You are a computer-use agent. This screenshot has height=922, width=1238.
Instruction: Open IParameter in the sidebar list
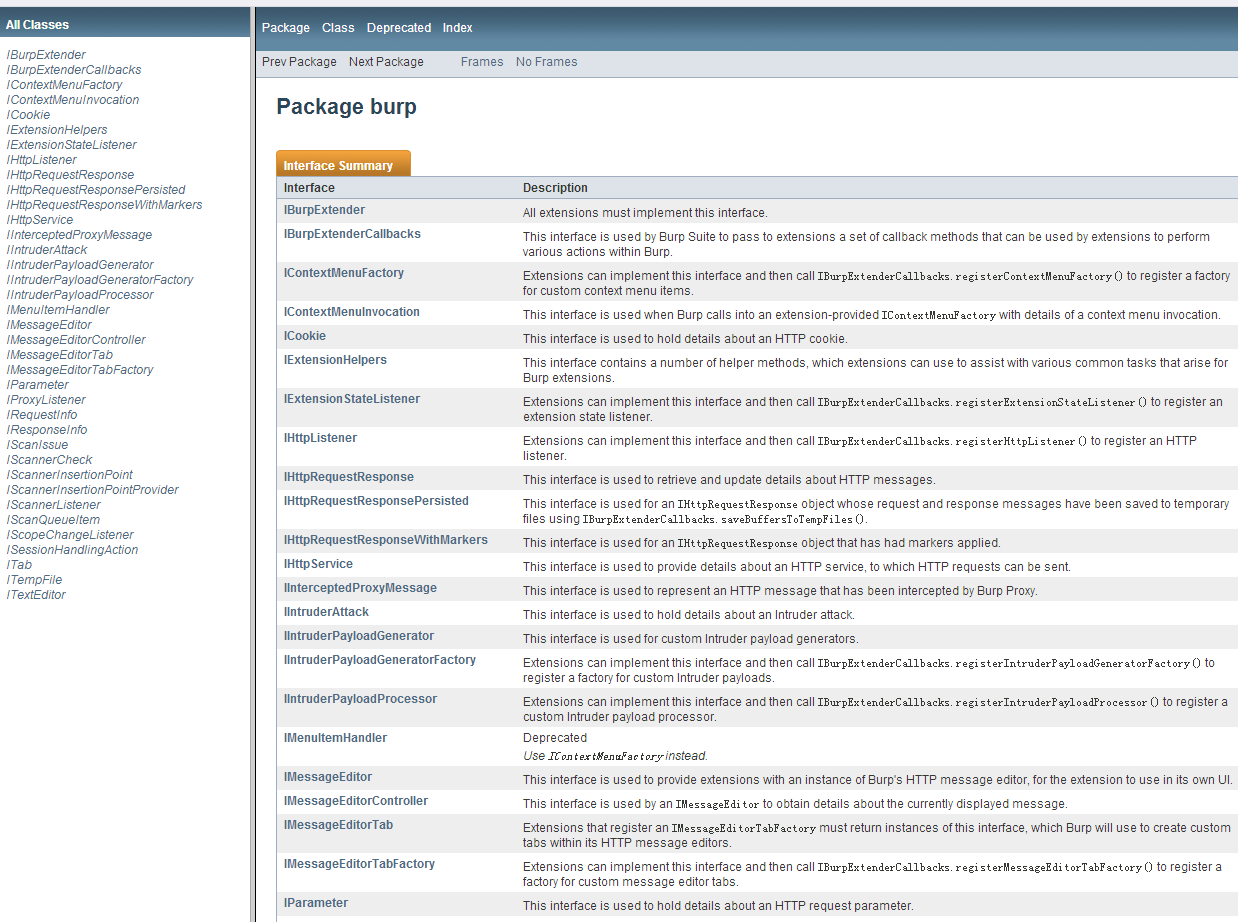38,385
